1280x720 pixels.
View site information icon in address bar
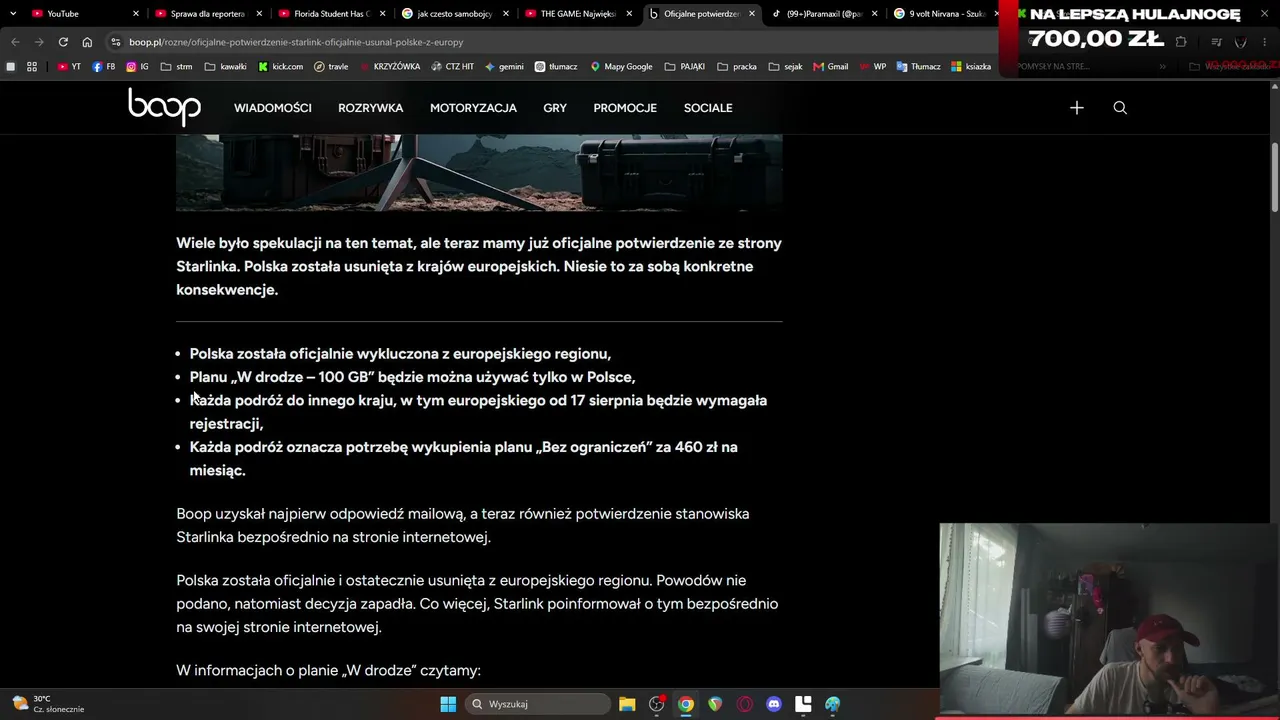point(116,42)
